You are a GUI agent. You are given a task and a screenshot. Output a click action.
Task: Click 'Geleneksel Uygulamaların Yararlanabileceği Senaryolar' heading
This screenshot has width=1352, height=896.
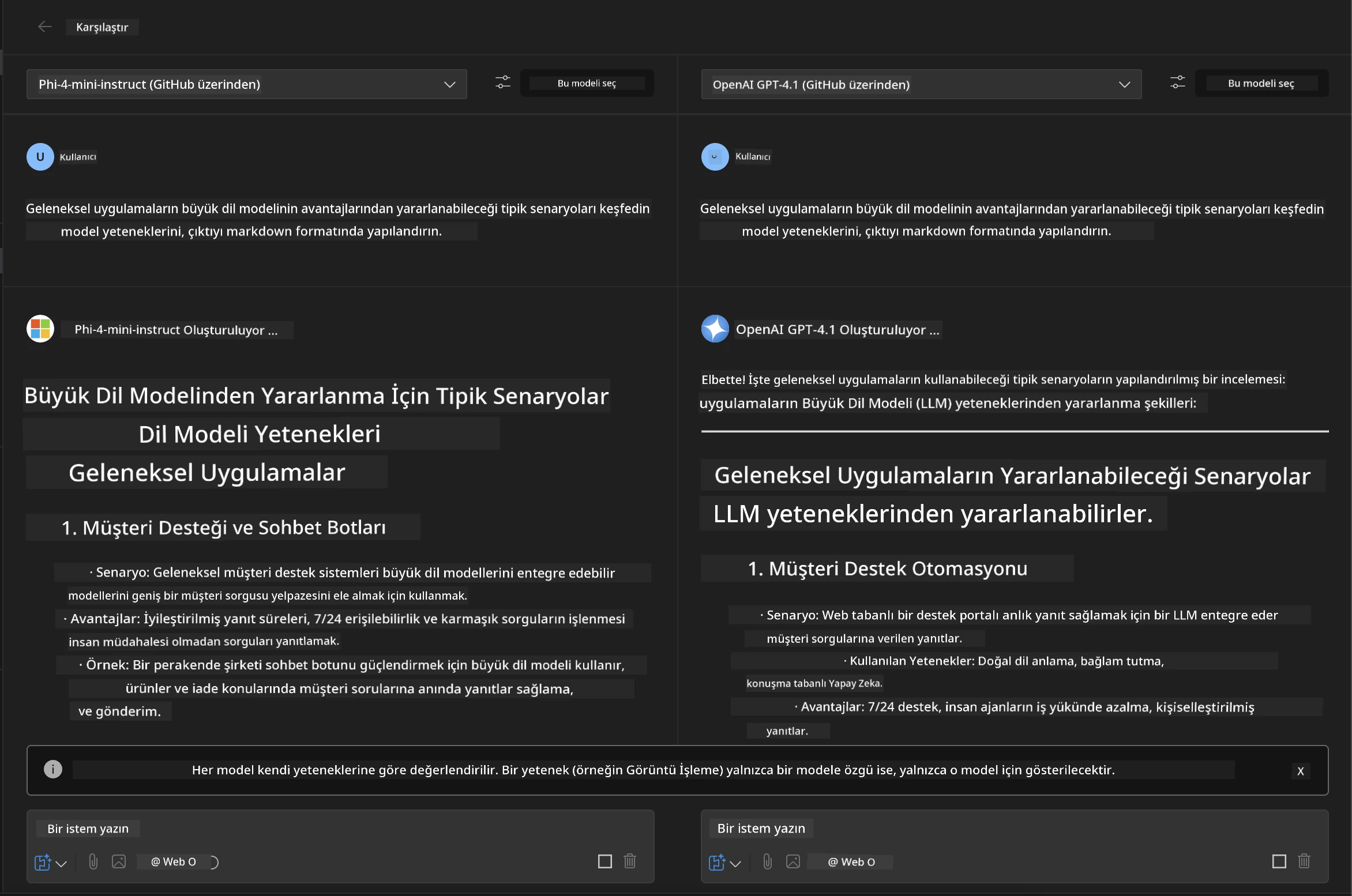(x=1012, y=476)
